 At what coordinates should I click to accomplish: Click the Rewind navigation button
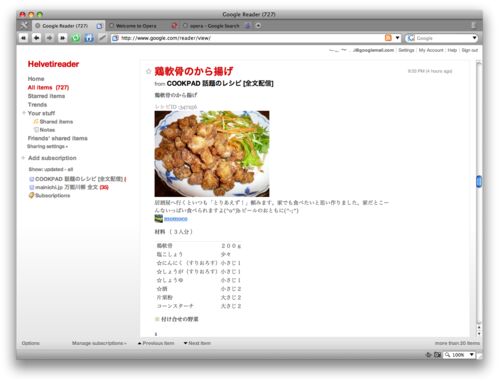[23, 38]
